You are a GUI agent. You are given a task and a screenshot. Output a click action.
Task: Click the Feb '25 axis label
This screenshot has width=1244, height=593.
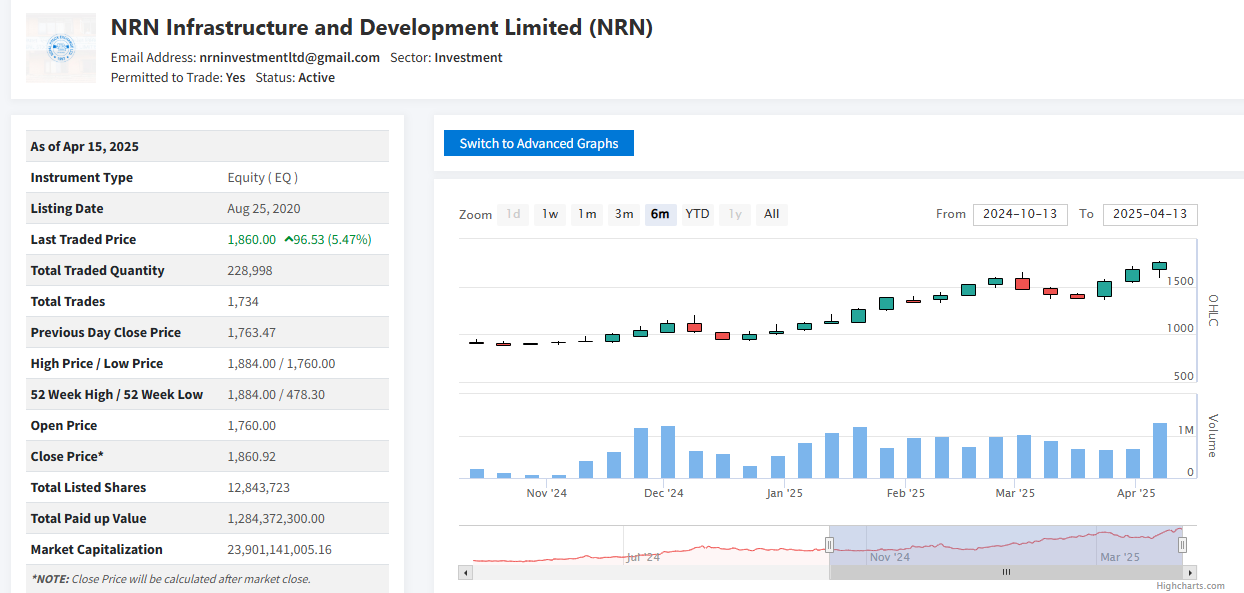click(905, 493)
